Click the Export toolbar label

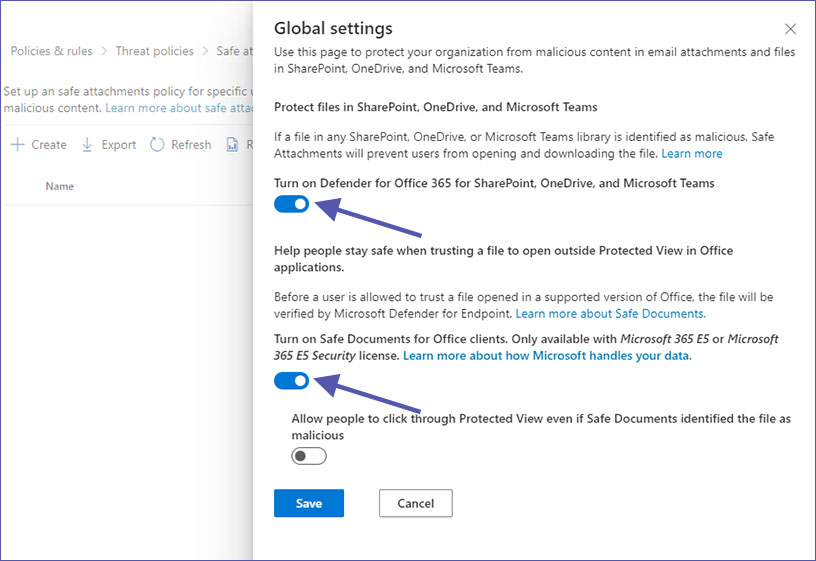coord(119,145)
